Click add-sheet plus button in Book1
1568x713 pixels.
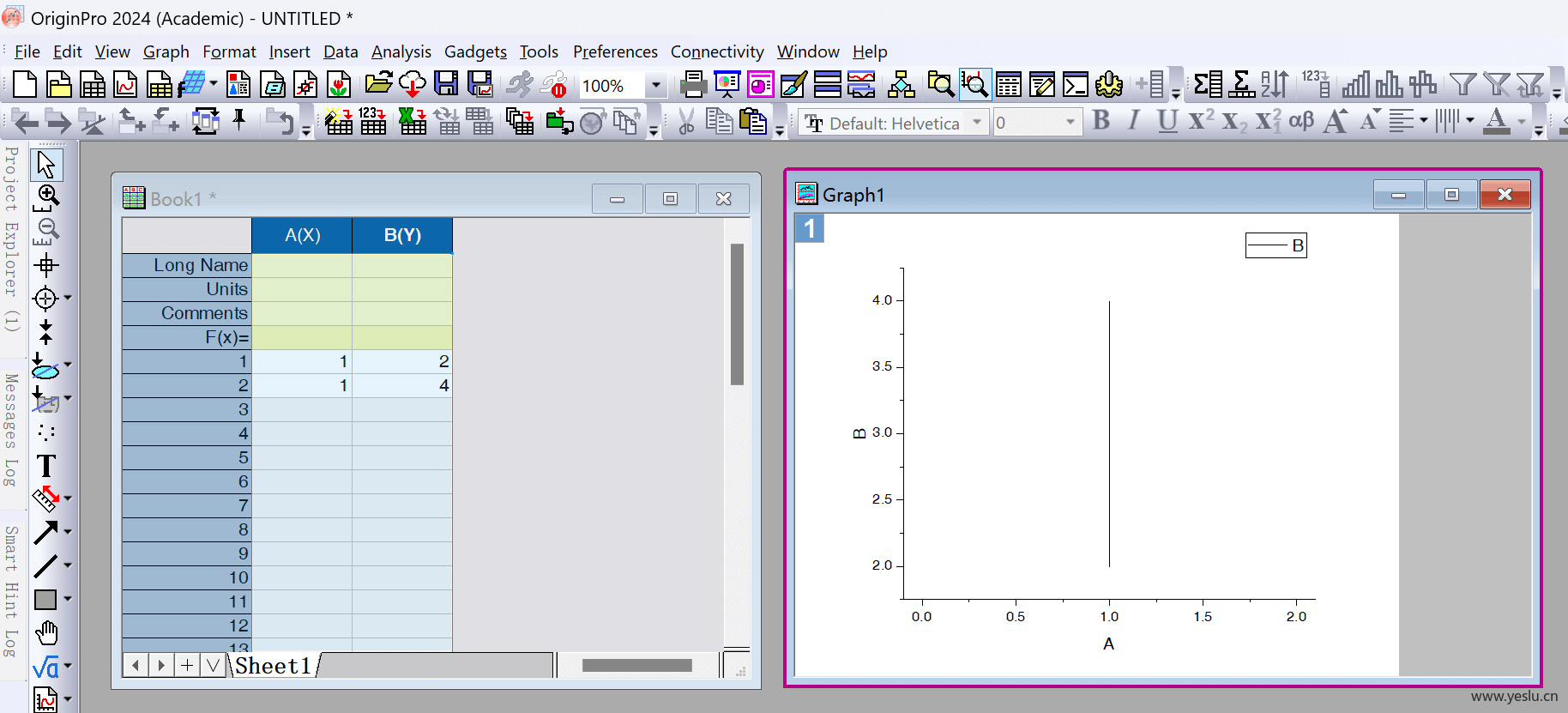(x=186, y=665)
